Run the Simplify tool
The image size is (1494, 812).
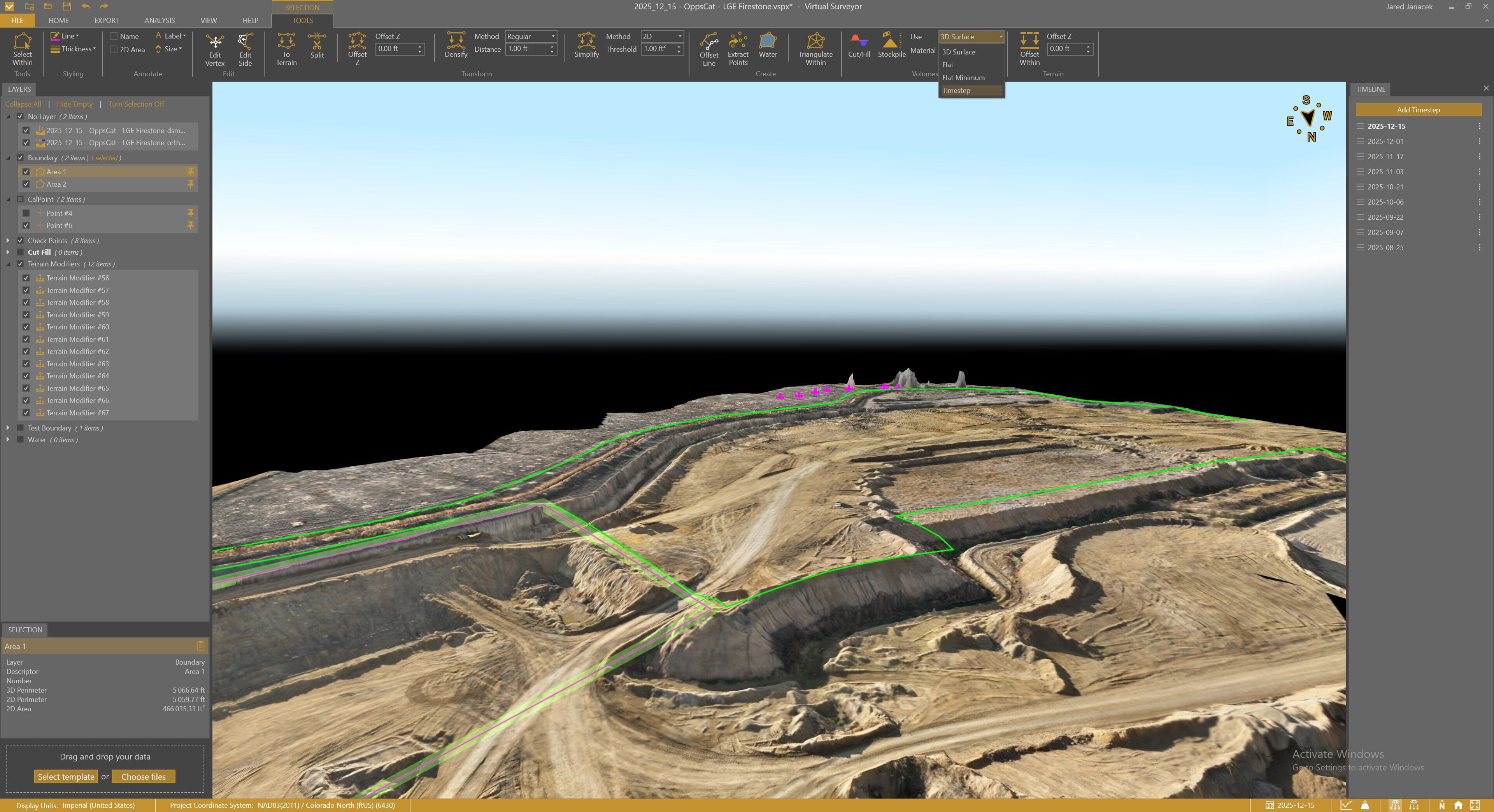coord(586,45)
